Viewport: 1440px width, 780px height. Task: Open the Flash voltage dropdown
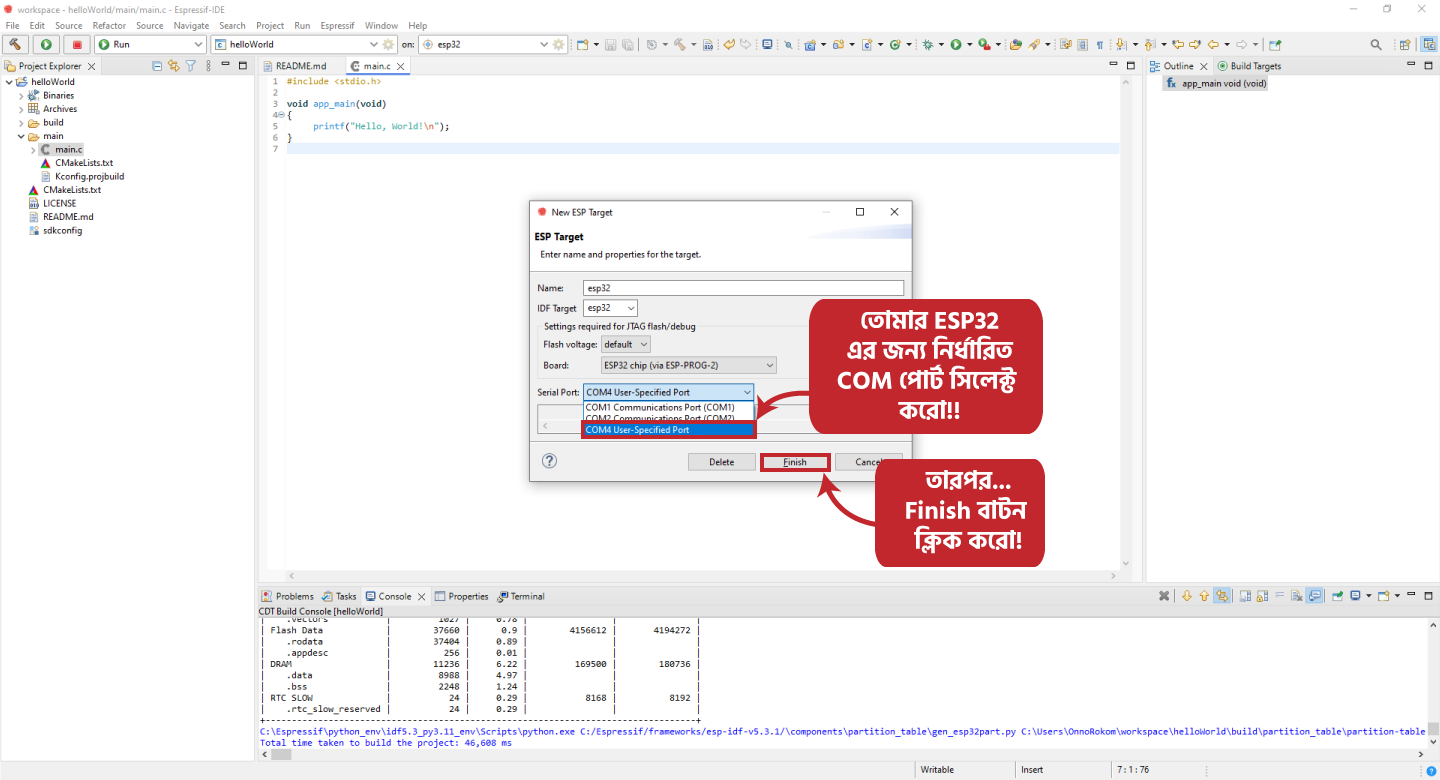tap(625, 344)
